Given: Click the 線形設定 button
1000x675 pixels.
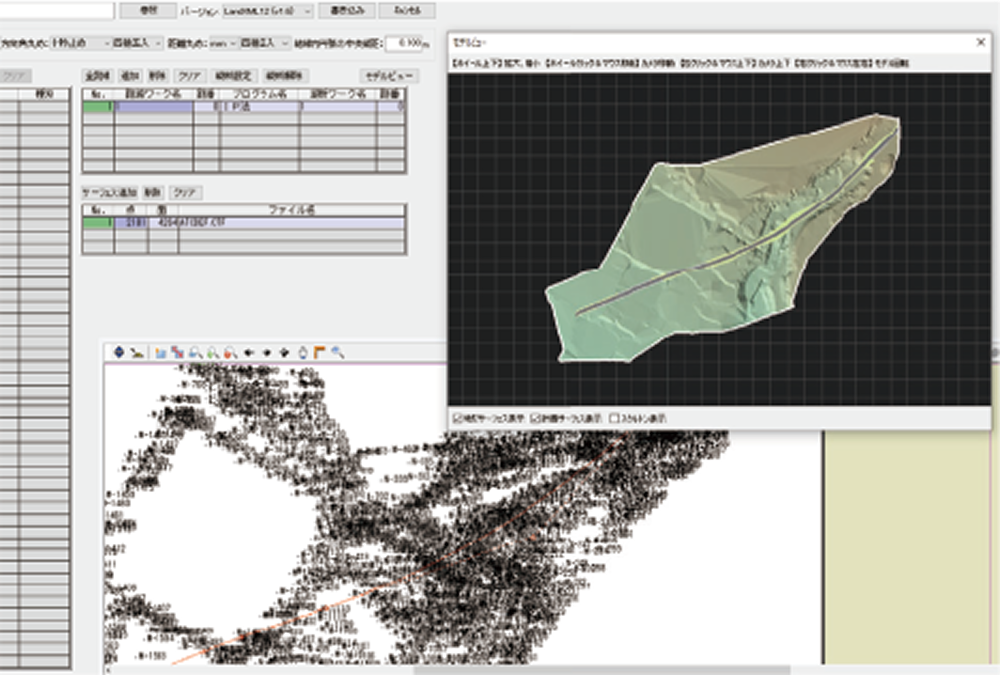Looking at the screenshot, I should [233, 75].
